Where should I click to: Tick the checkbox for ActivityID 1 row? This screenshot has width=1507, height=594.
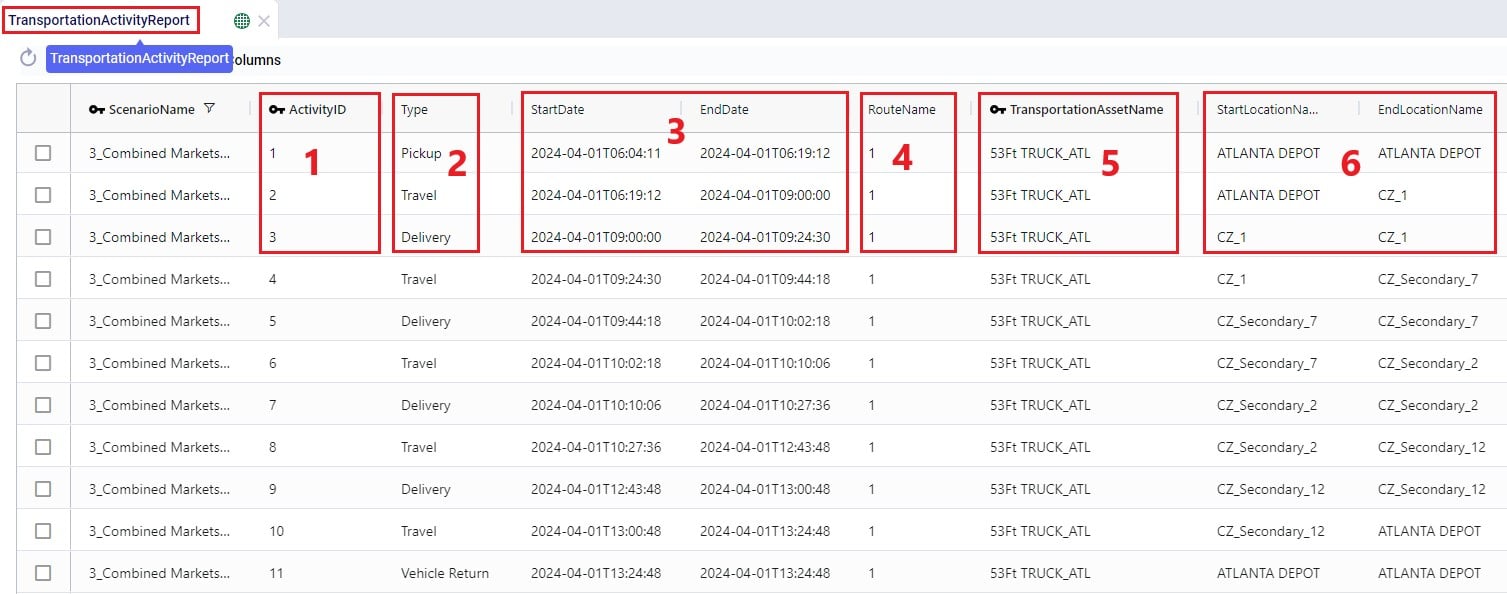[x=43, y=153]
